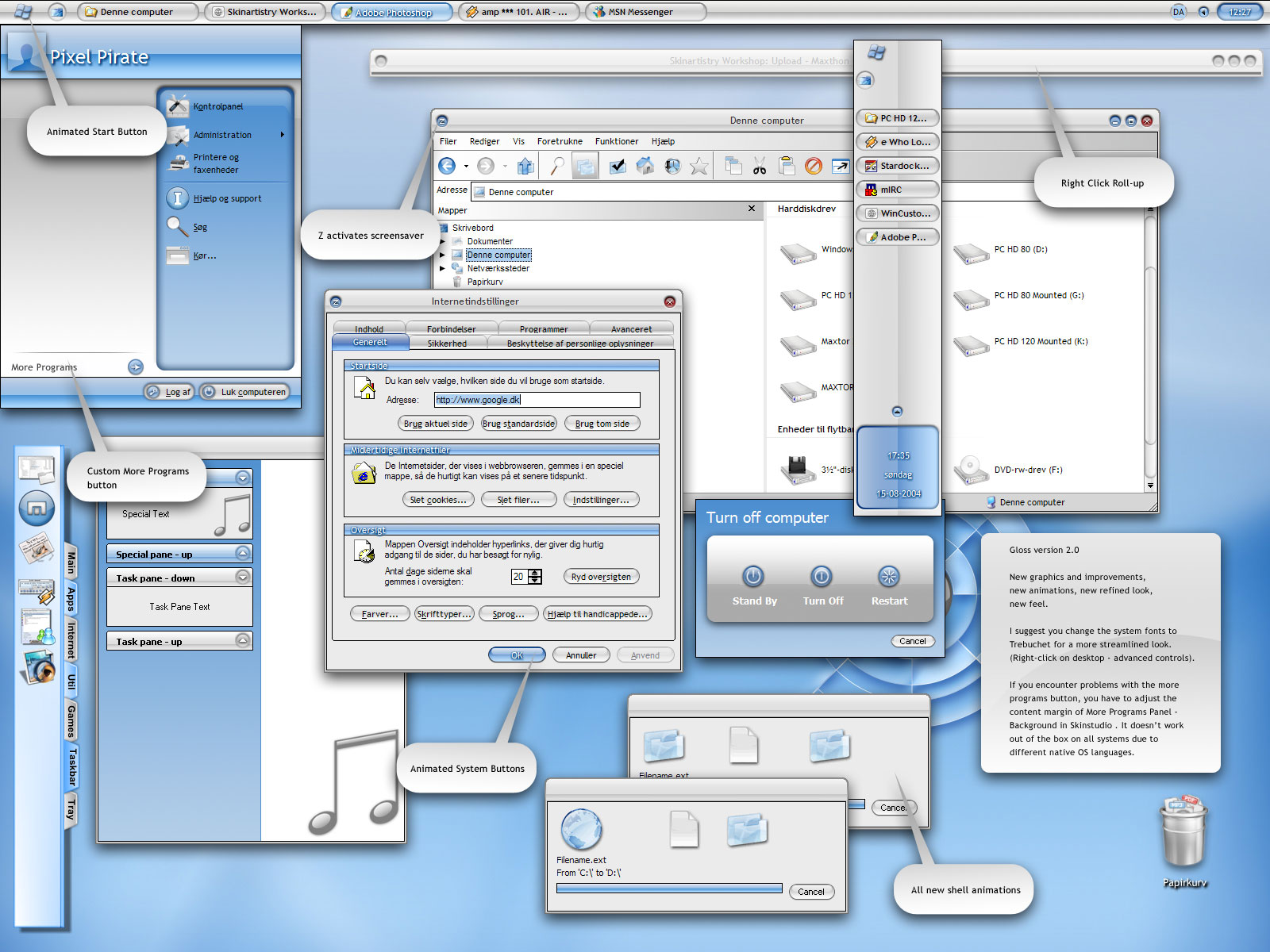Open Filer menu in Denne computer

(448, 141)
